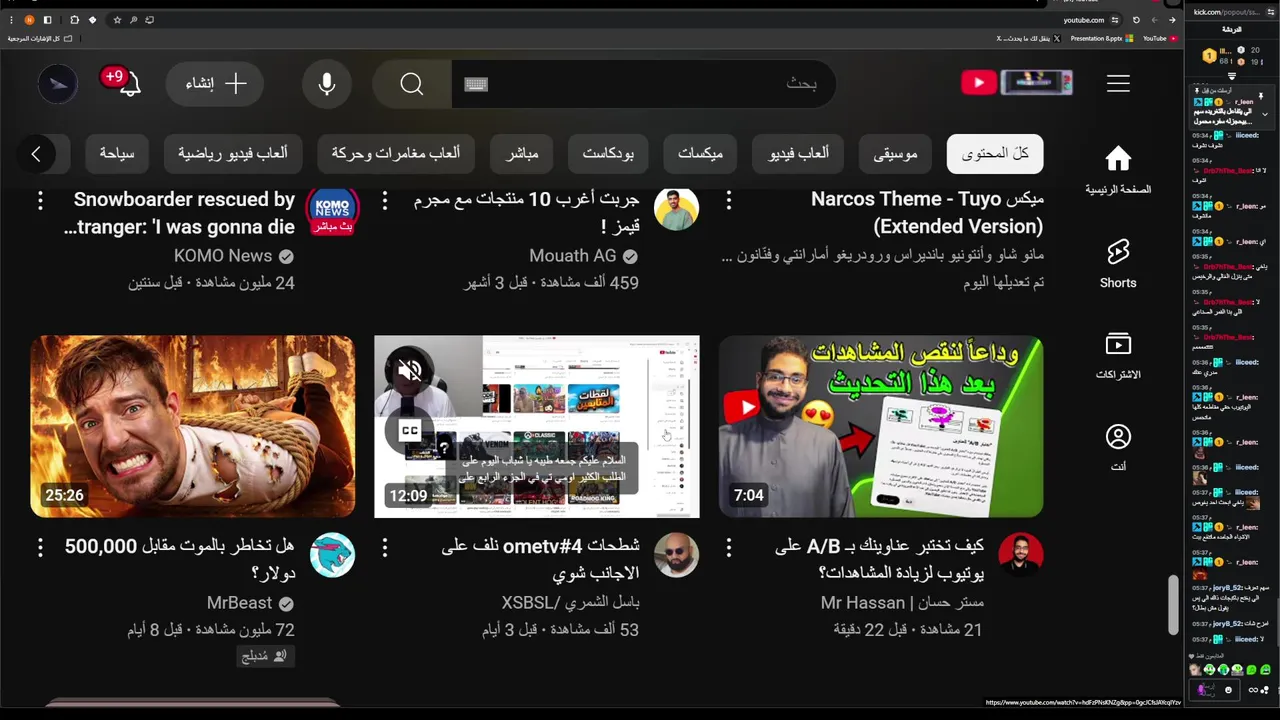
Task: Open the ometv 12:09 video thumbnail
Action: point(537,426)
